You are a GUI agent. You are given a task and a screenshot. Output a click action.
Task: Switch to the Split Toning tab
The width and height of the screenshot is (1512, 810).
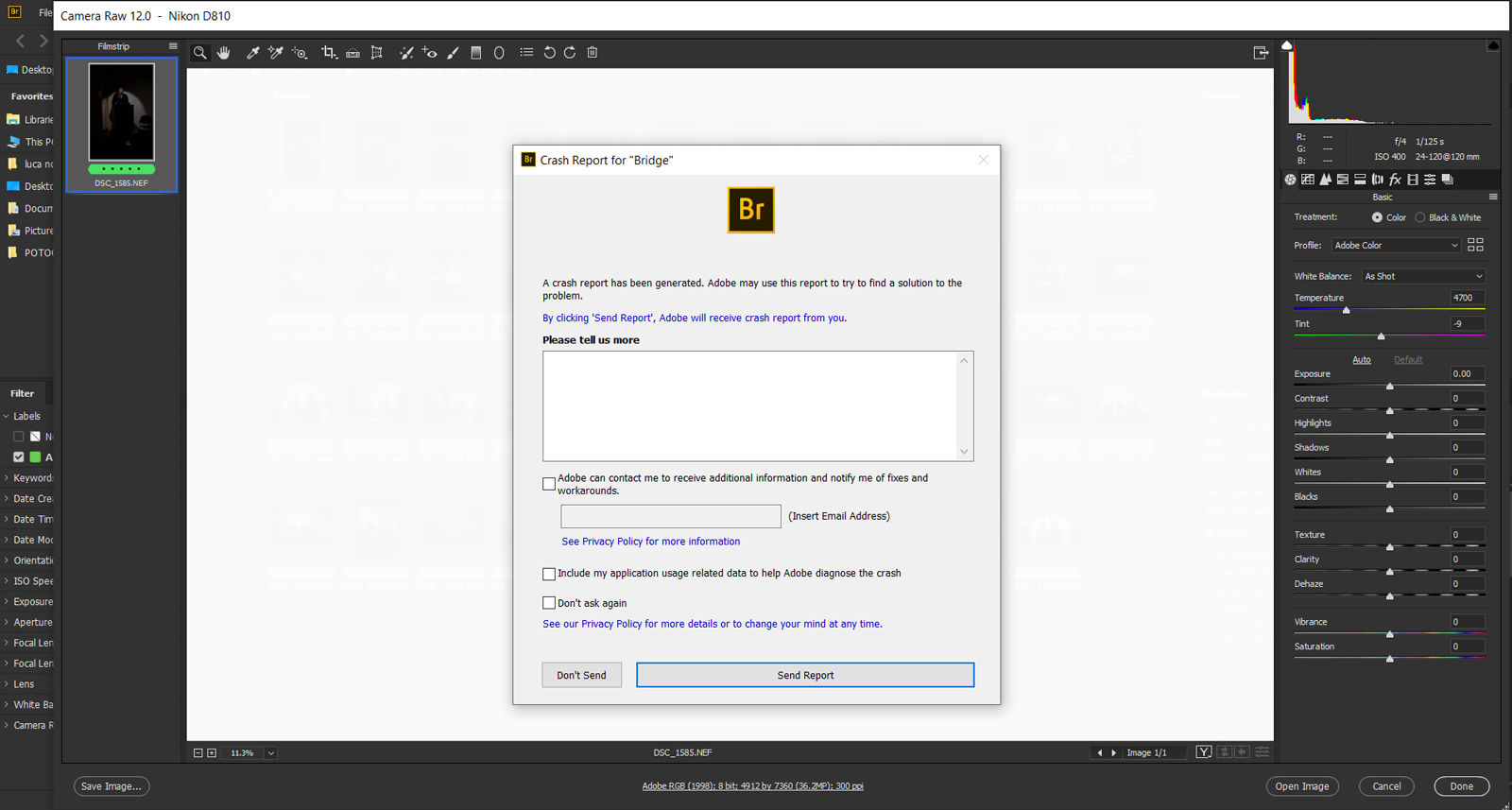[1360, 180]
